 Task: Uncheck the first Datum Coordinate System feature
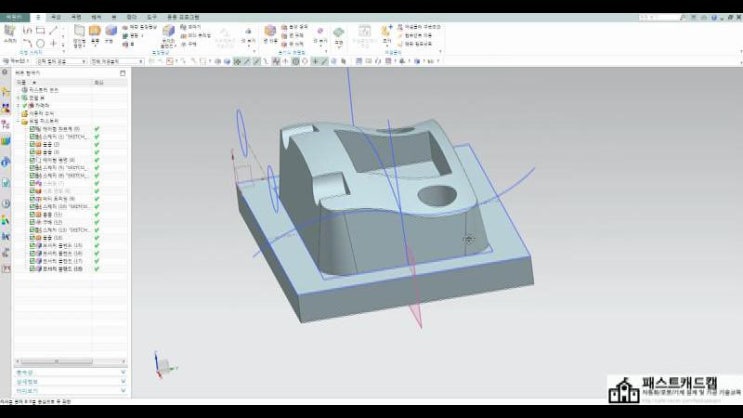(34, 130)
